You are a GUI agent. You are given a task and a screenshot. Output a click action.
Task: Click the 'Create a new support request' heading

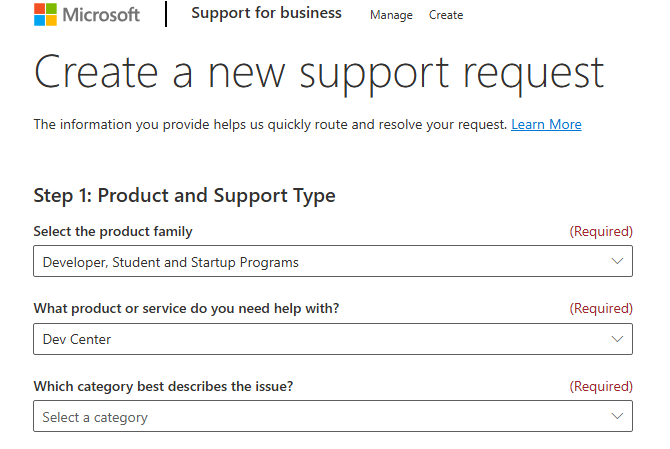(x=319, y=73)
